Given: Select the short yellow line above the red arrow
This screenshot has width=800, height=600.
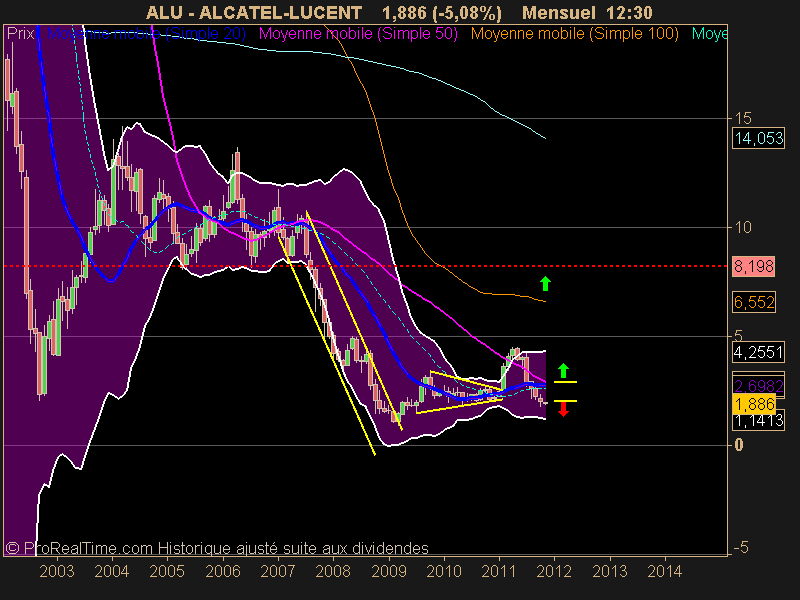Looking at the screenshot, I should [x=565, y=401].
